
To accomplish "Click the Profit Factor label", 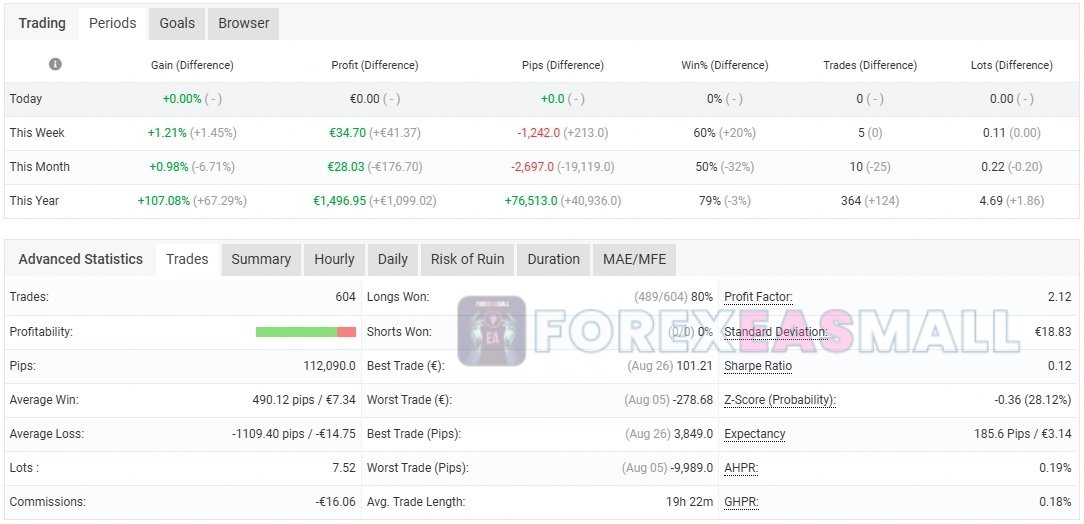I will click(758, 297).
